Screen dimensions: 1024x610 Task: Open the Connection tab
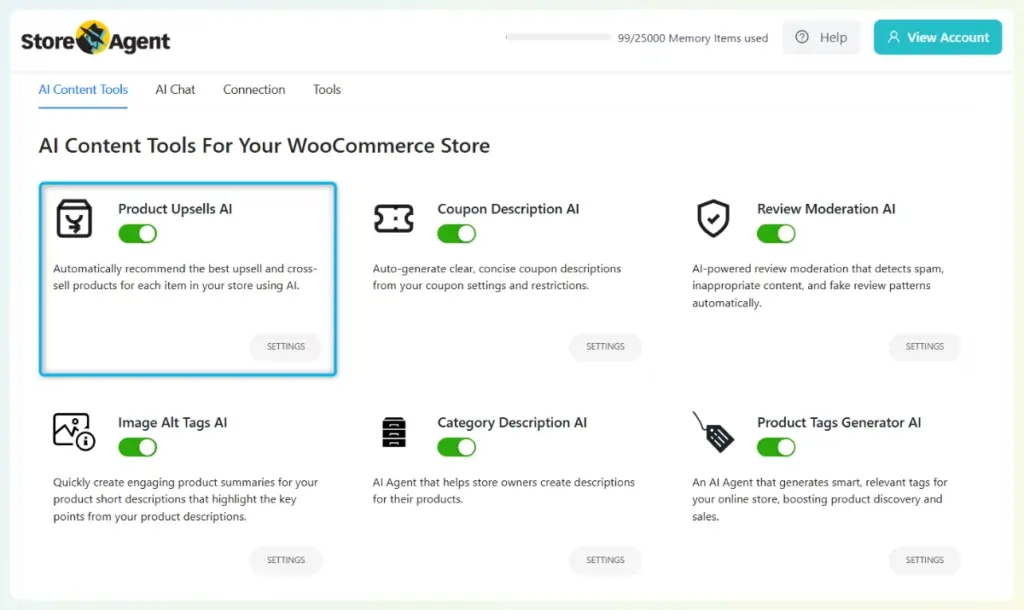pyautogui.click(x=254, y=89)
